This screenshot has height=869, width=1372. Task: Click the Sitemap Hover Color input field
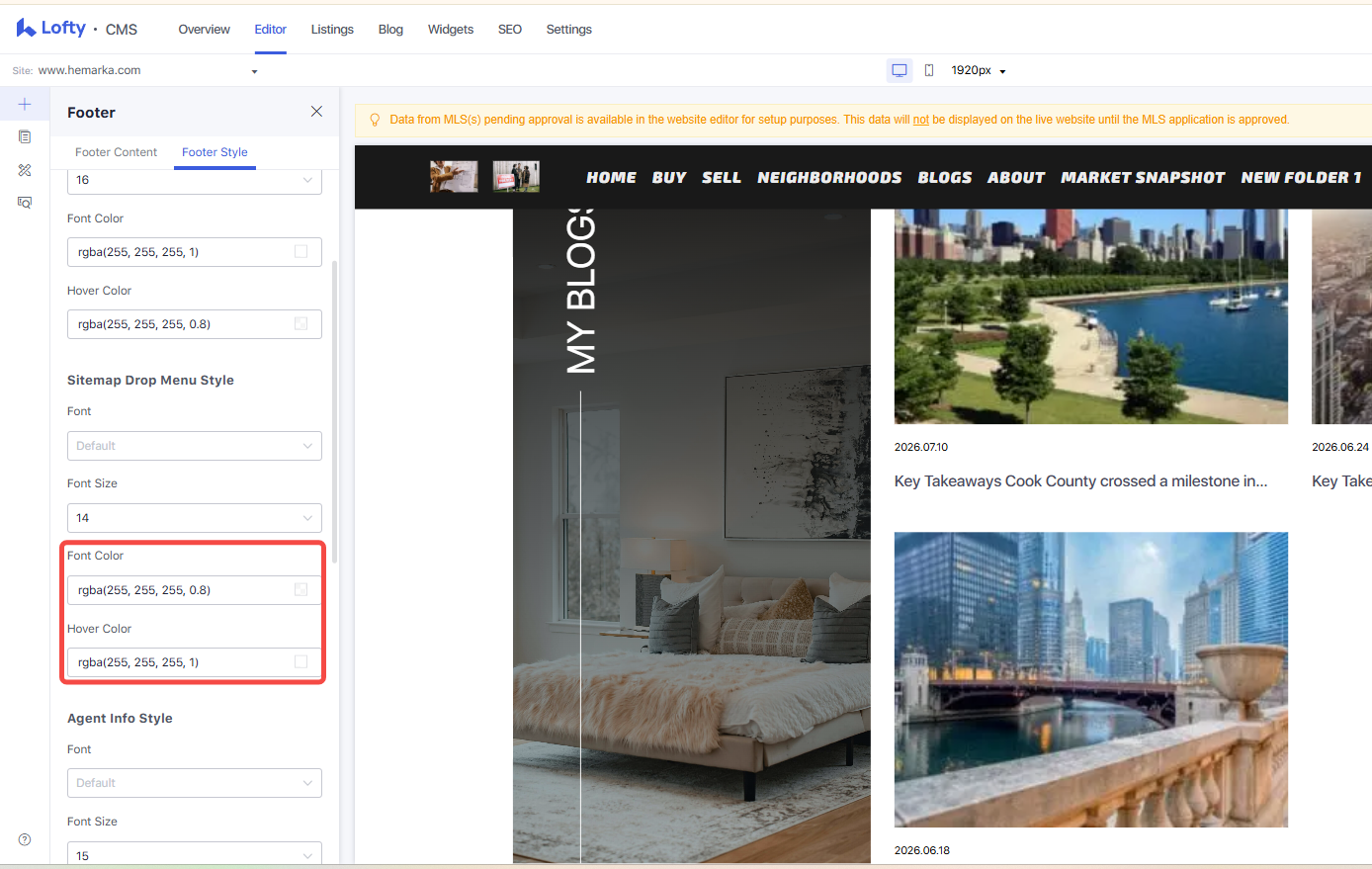pos(195,662)
